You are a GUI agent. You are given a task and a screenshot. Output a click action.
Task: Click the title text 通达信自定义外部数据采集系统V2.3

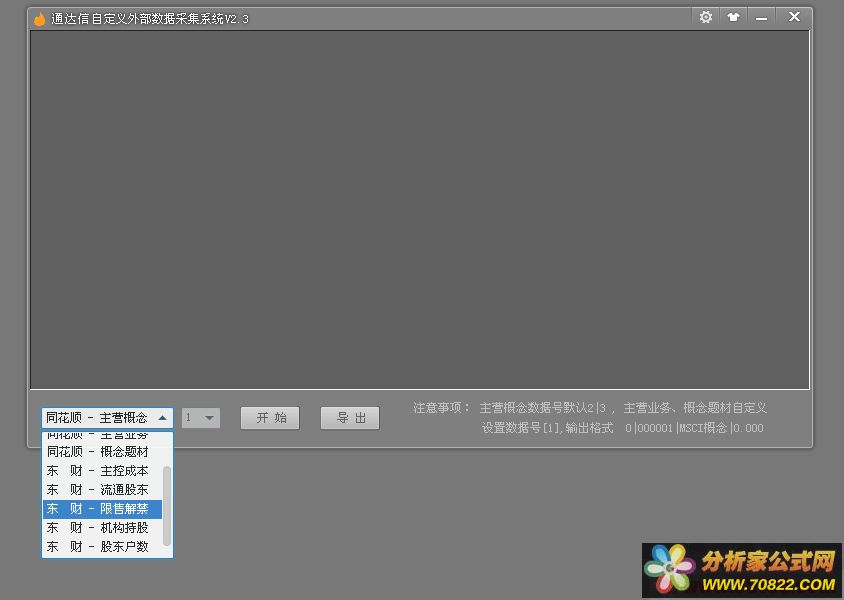point(150,19)
